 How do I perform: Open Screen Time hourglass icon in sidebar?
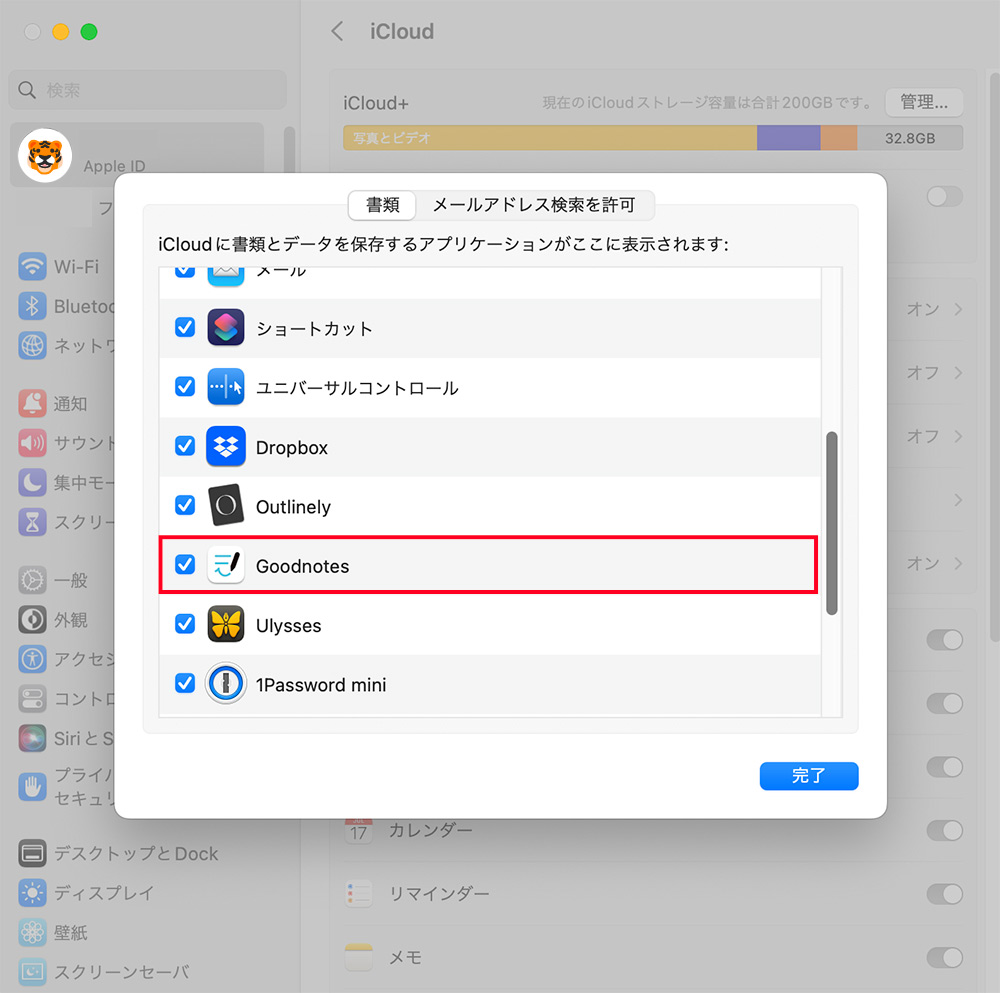tap(33, 522)
